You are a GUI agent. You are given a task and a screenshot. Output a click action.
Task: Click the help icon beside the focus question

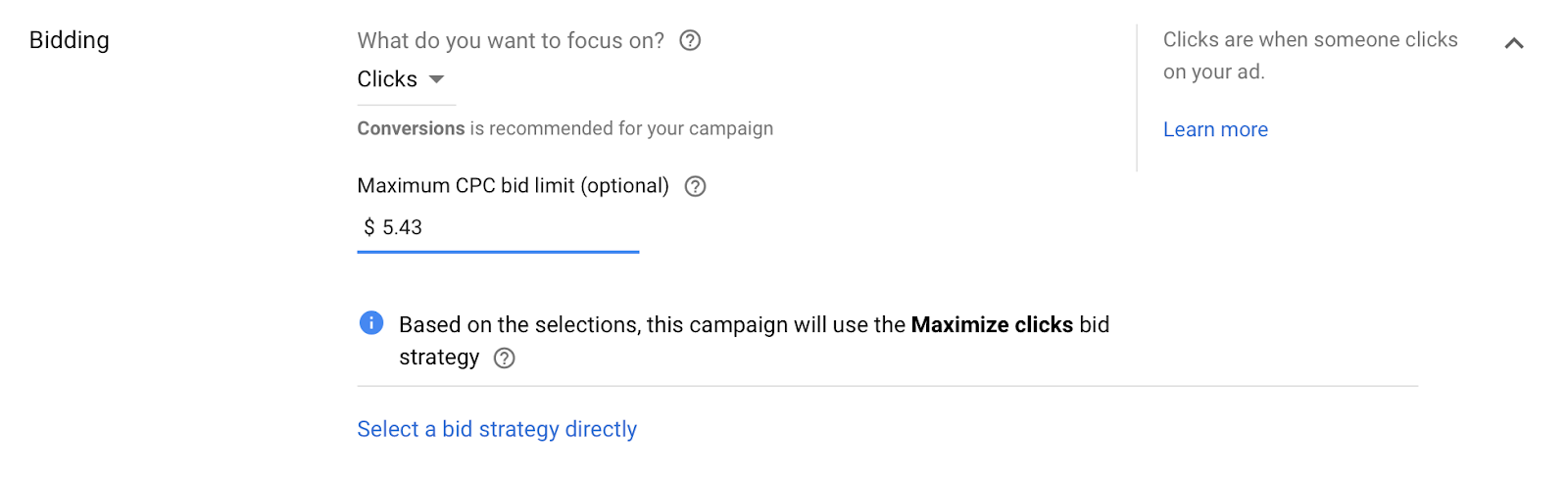point(690,40)
